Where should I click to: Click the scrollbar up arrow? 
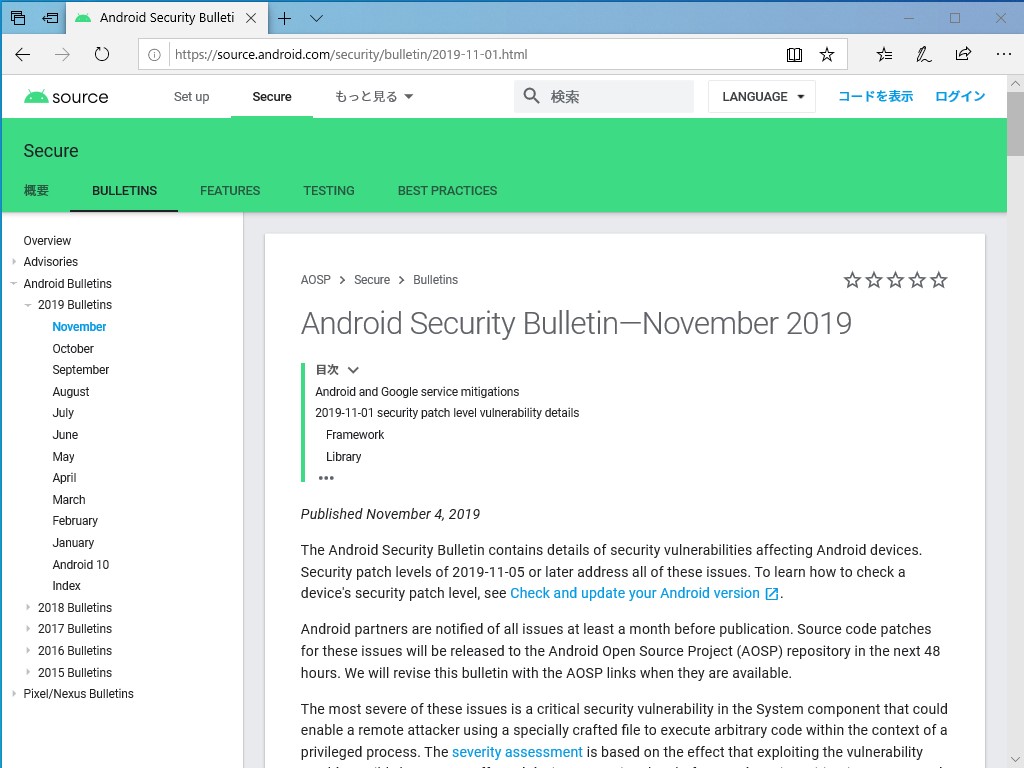(1015, 84)
